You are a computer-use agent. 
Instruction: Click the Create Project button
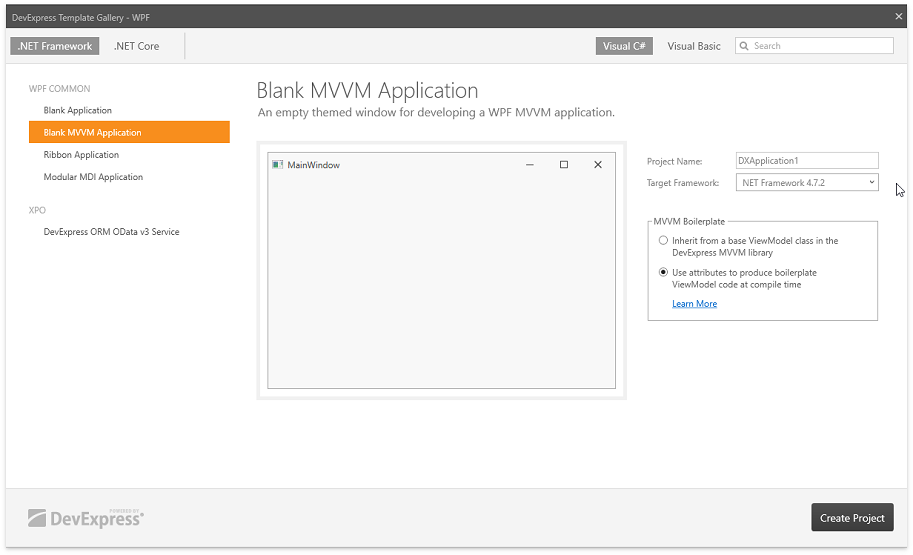[x=852, y=517]
